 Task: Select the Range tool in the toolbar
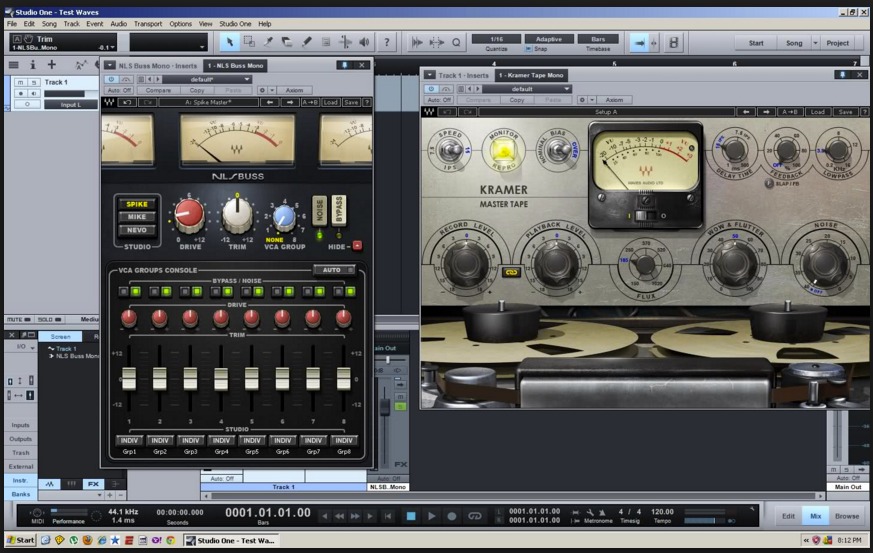tap(249, 42)
